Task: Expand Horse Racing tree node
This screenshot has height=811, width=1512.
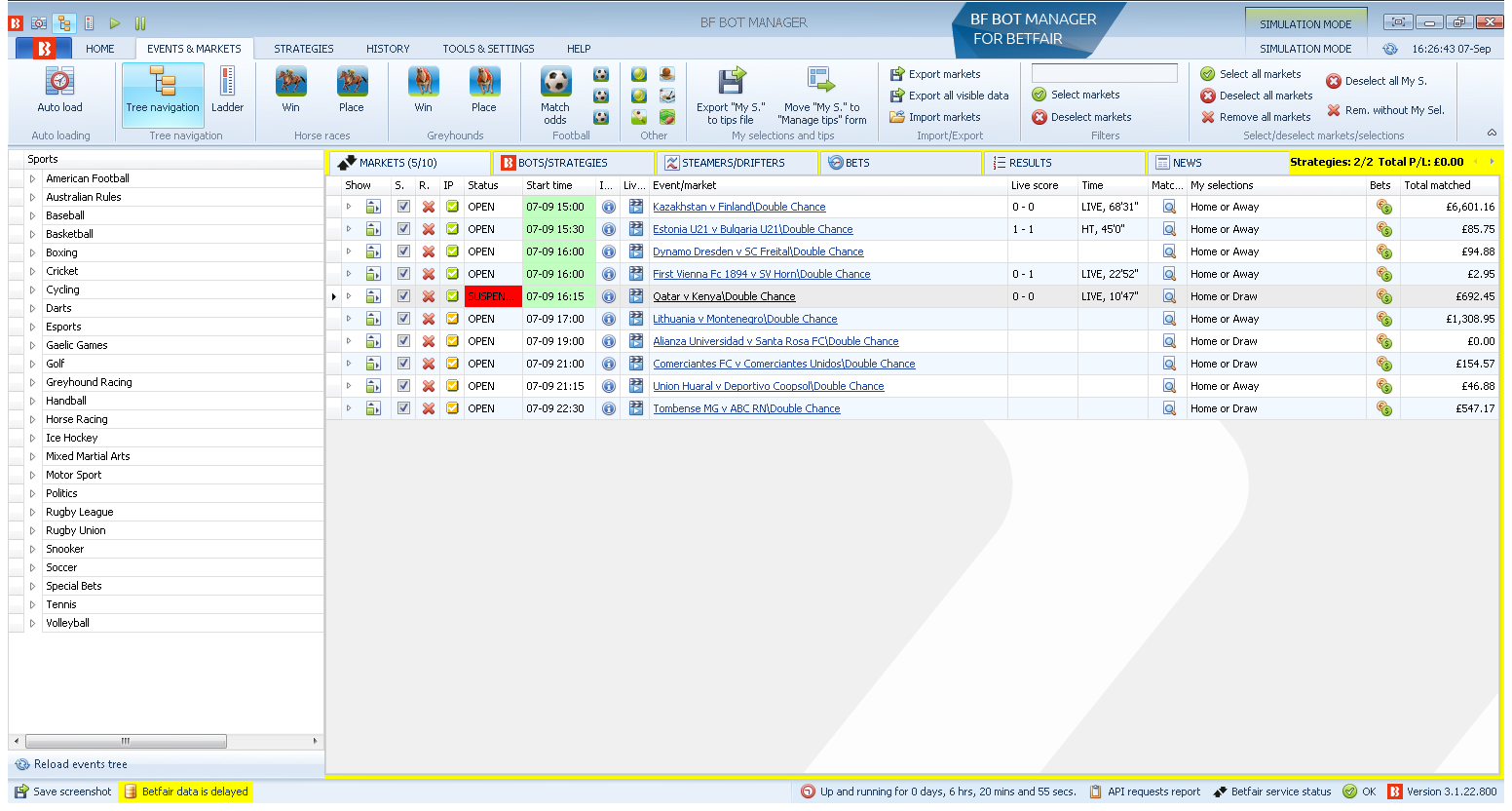Action: tap(32, 419)
